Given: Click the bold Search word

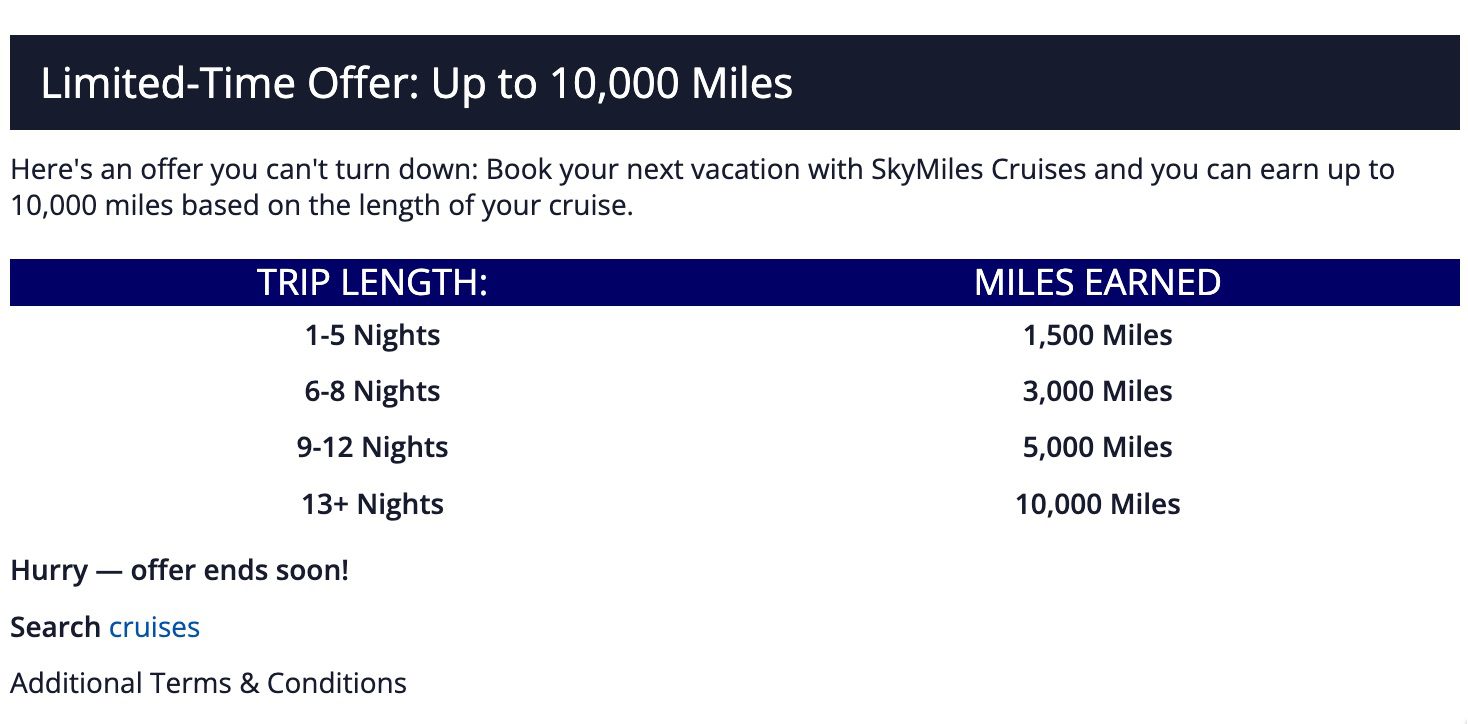Looking at the screenshot, I should 55,627.
